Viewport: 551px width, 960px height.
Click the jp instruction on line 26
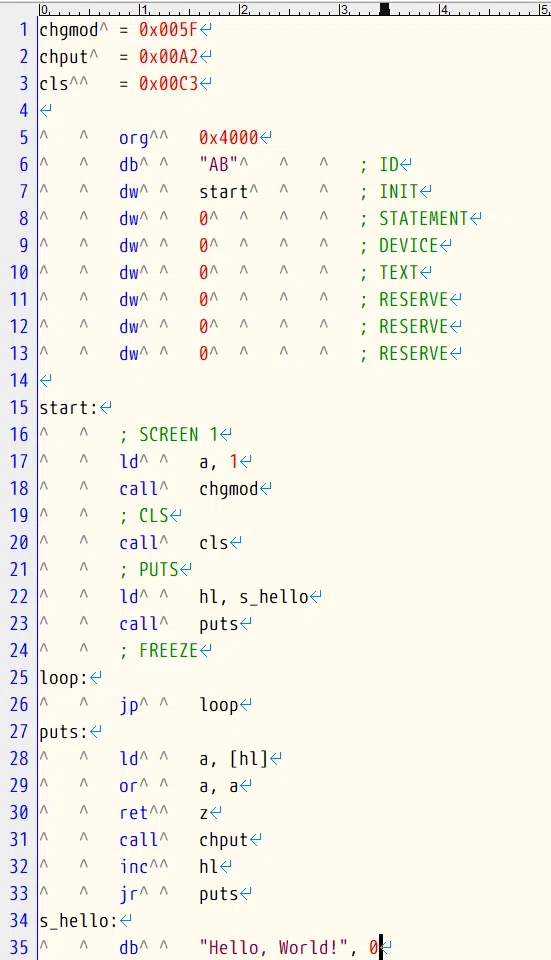point(129,705)
